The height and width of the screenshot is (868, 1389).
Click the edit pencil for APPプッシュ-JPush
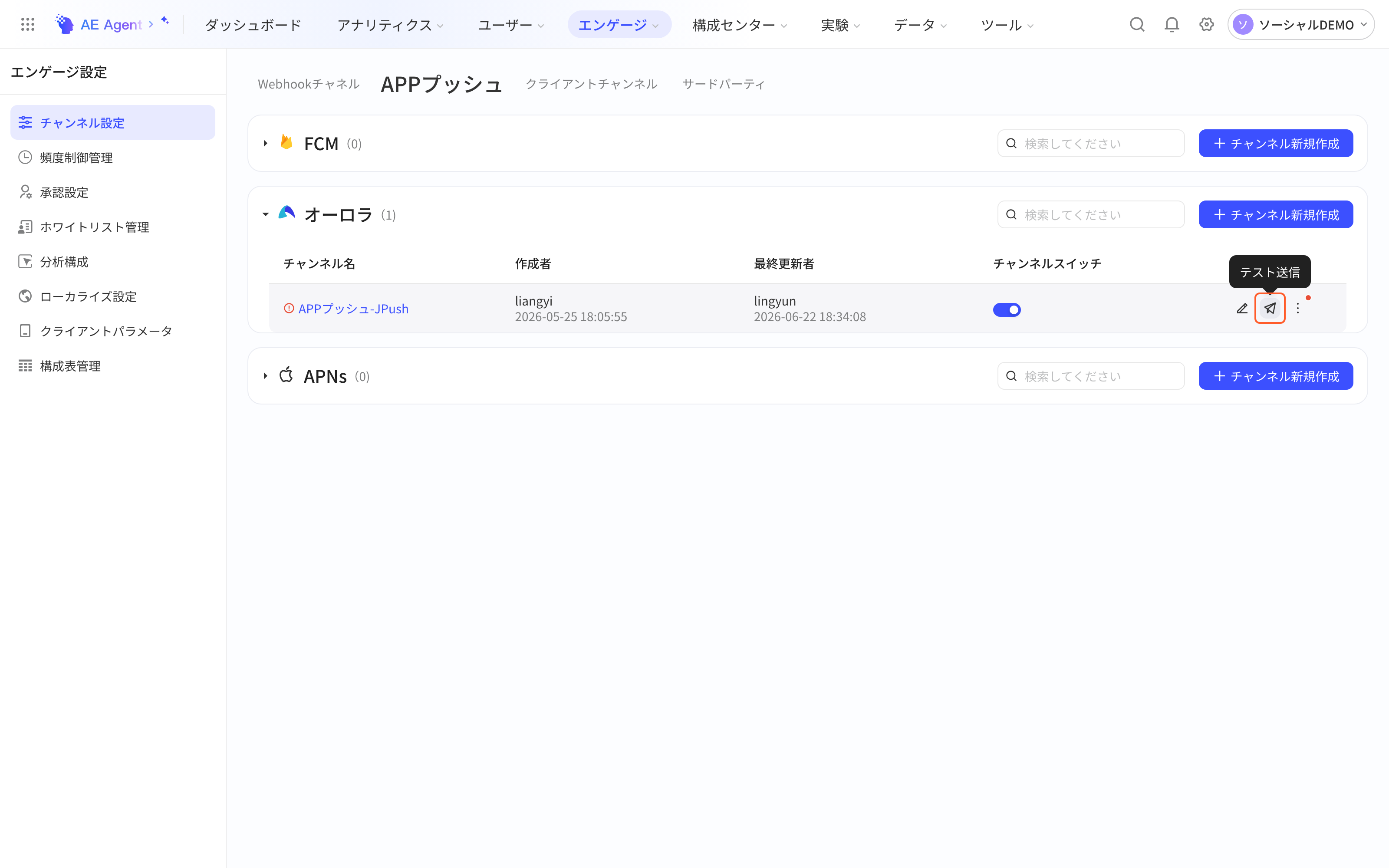(x=1242, y=309)
